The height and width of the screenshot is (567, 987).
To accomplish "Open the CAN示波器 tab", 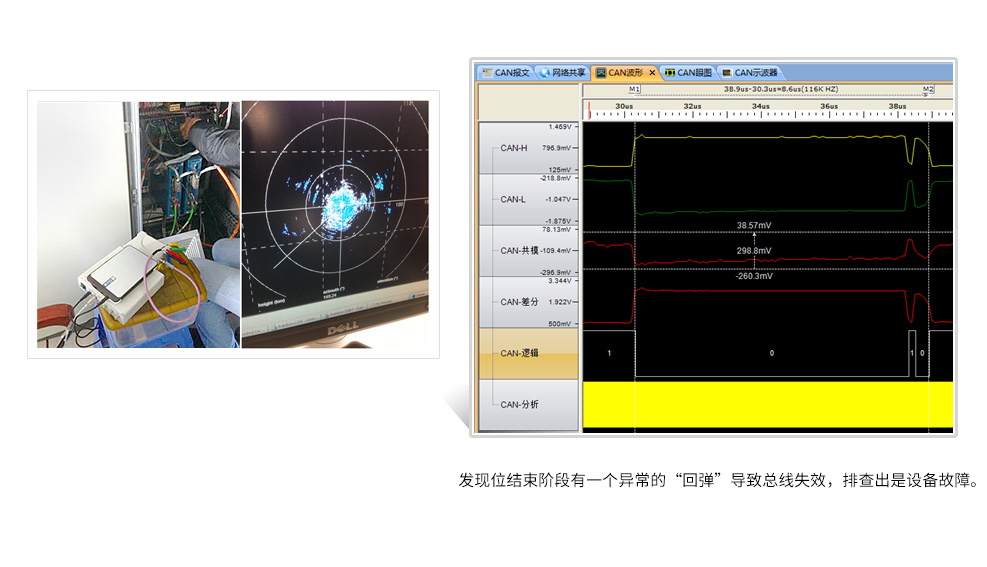I will pos(755,73).
